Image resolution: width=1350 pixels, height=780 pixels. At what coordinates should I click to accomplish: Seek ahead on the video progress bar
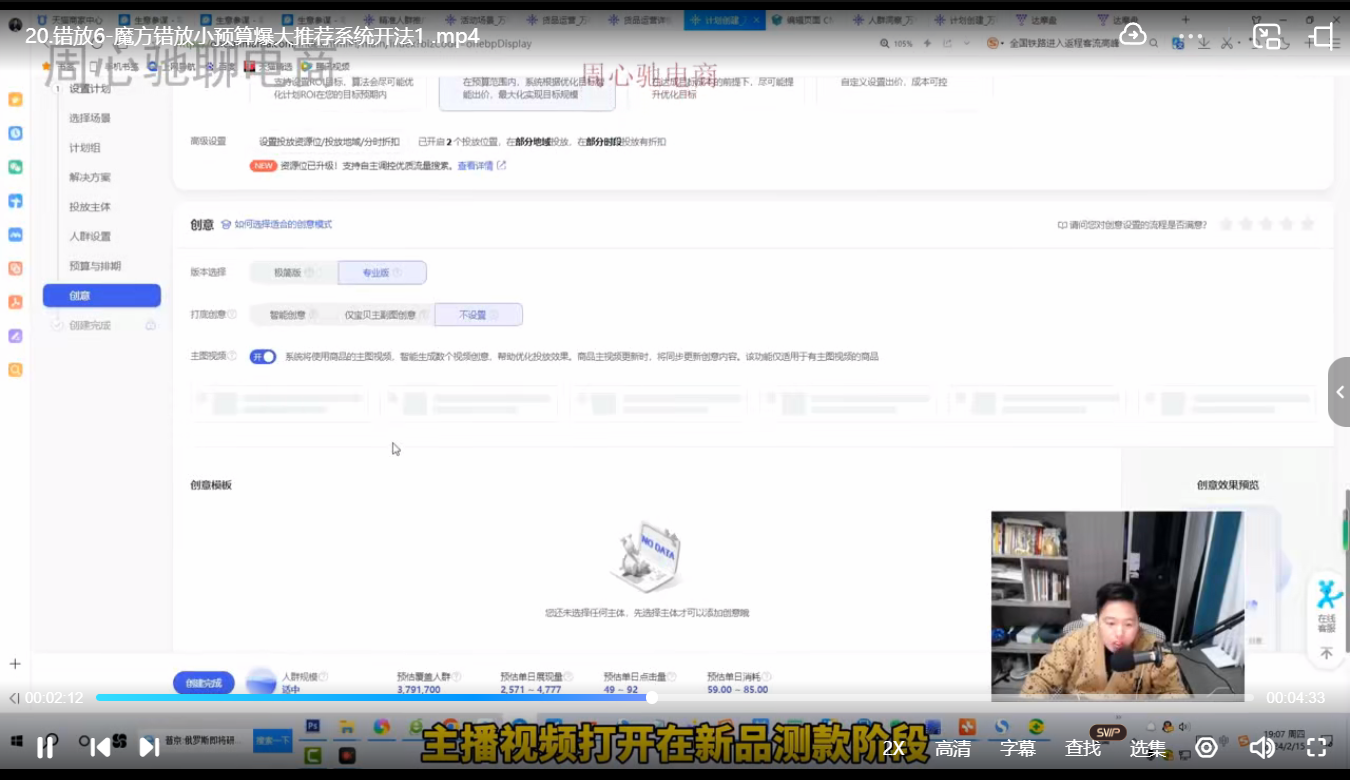tap(900, 698)
